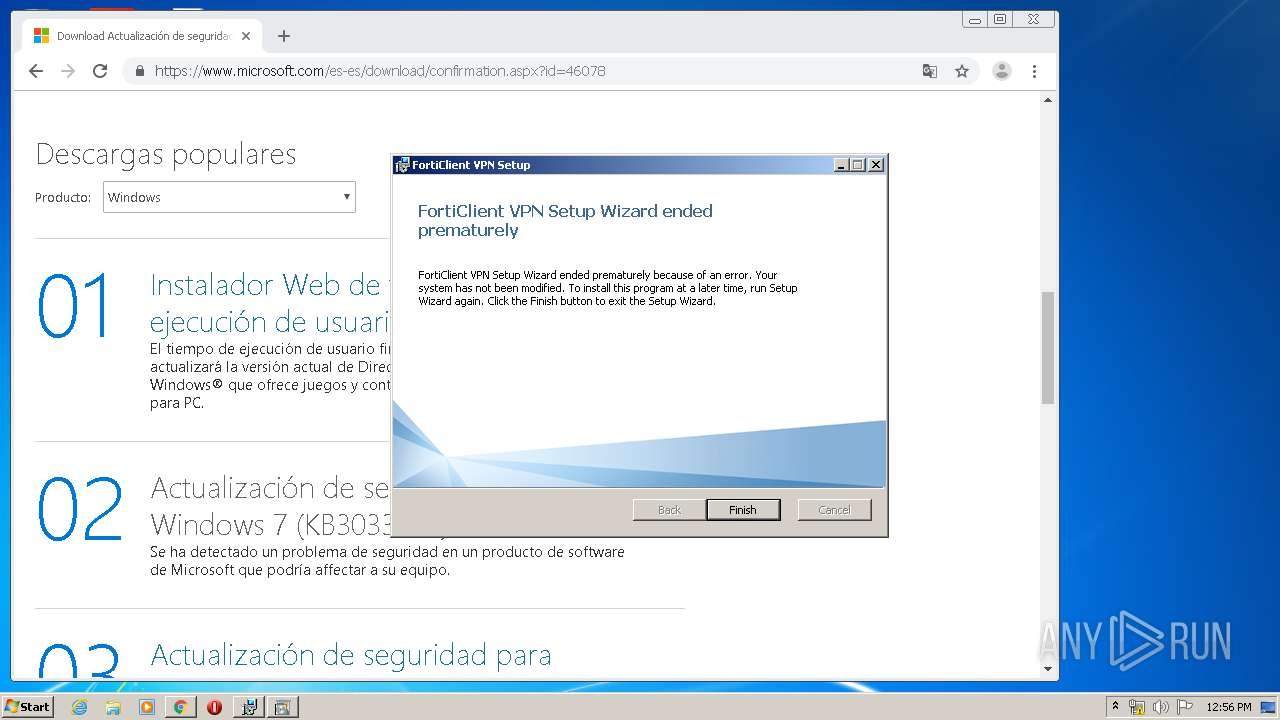Select the Download Actualización de seguridad tab
Image resolution: width=1280 pixels, height=720 pixels.
[142, 36]
